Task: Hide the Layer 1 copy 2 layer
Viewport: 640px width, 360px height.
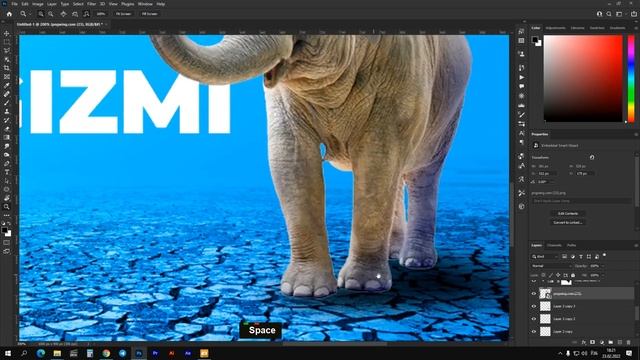Action: tap(534, 319)
